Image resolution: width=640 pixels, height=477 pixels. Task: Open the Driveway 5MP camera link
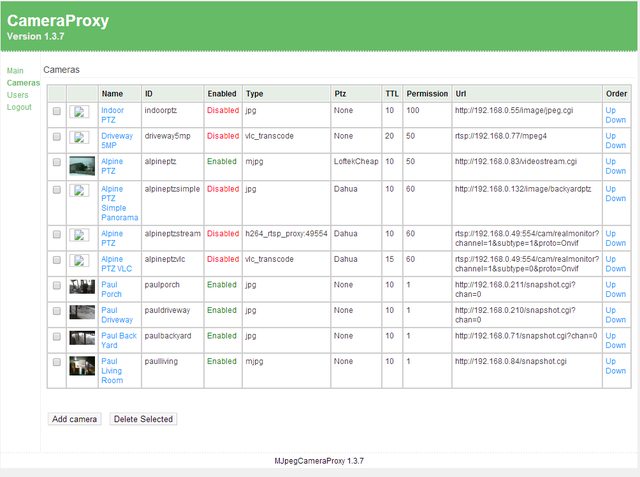click(x=117, y=140)
